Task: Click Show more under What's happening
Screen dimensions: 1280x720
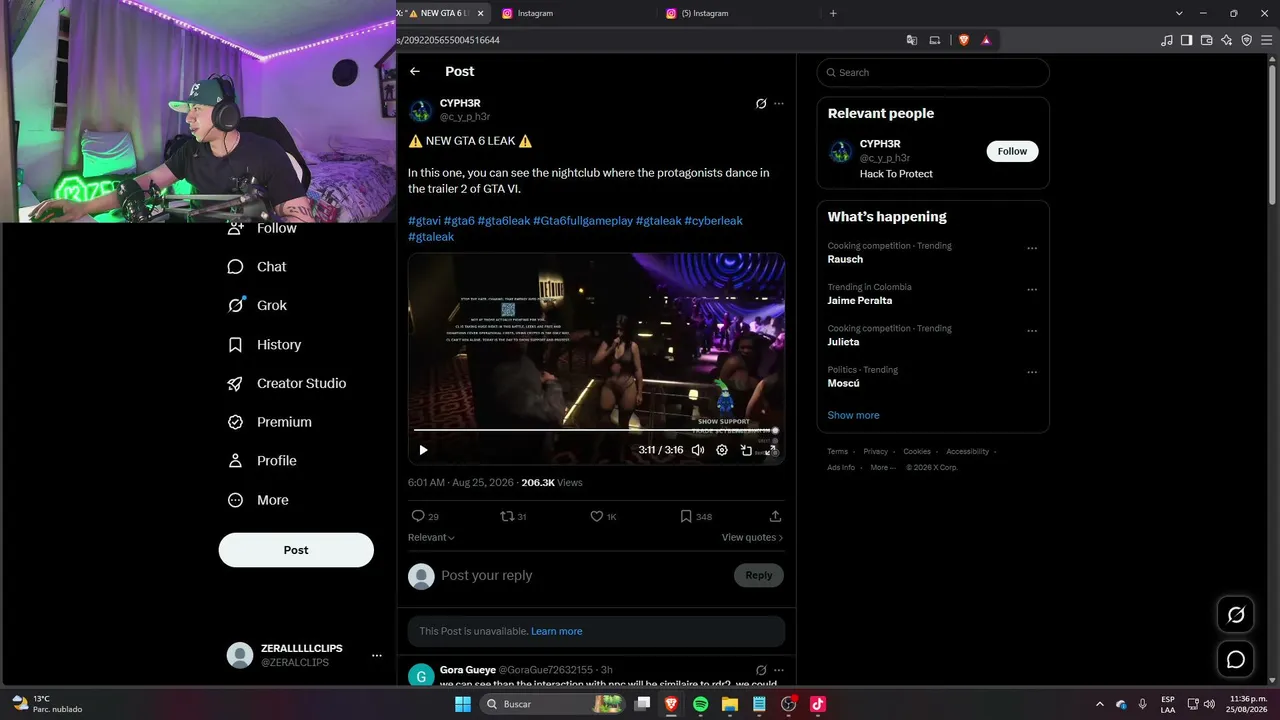Action: 853,415
